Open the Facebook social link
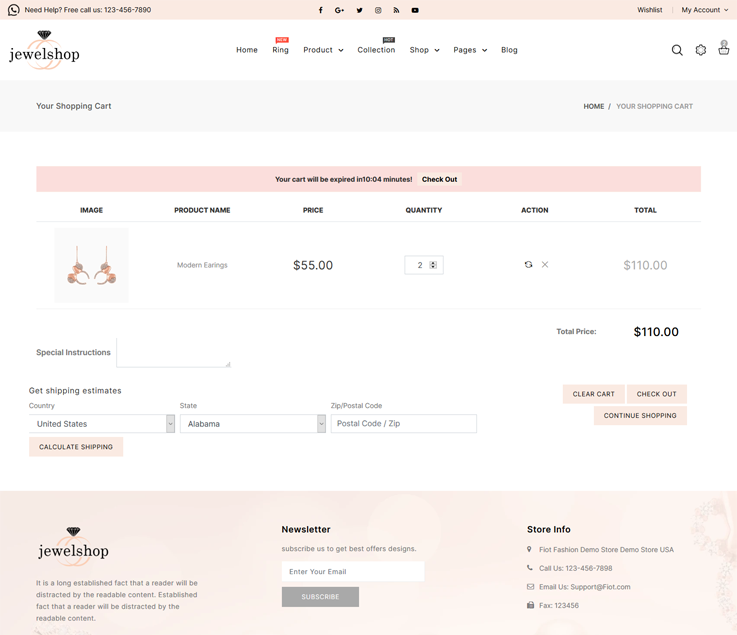This screenshot has height=635, width=737. pyautogui.click(x=321, y=10)
